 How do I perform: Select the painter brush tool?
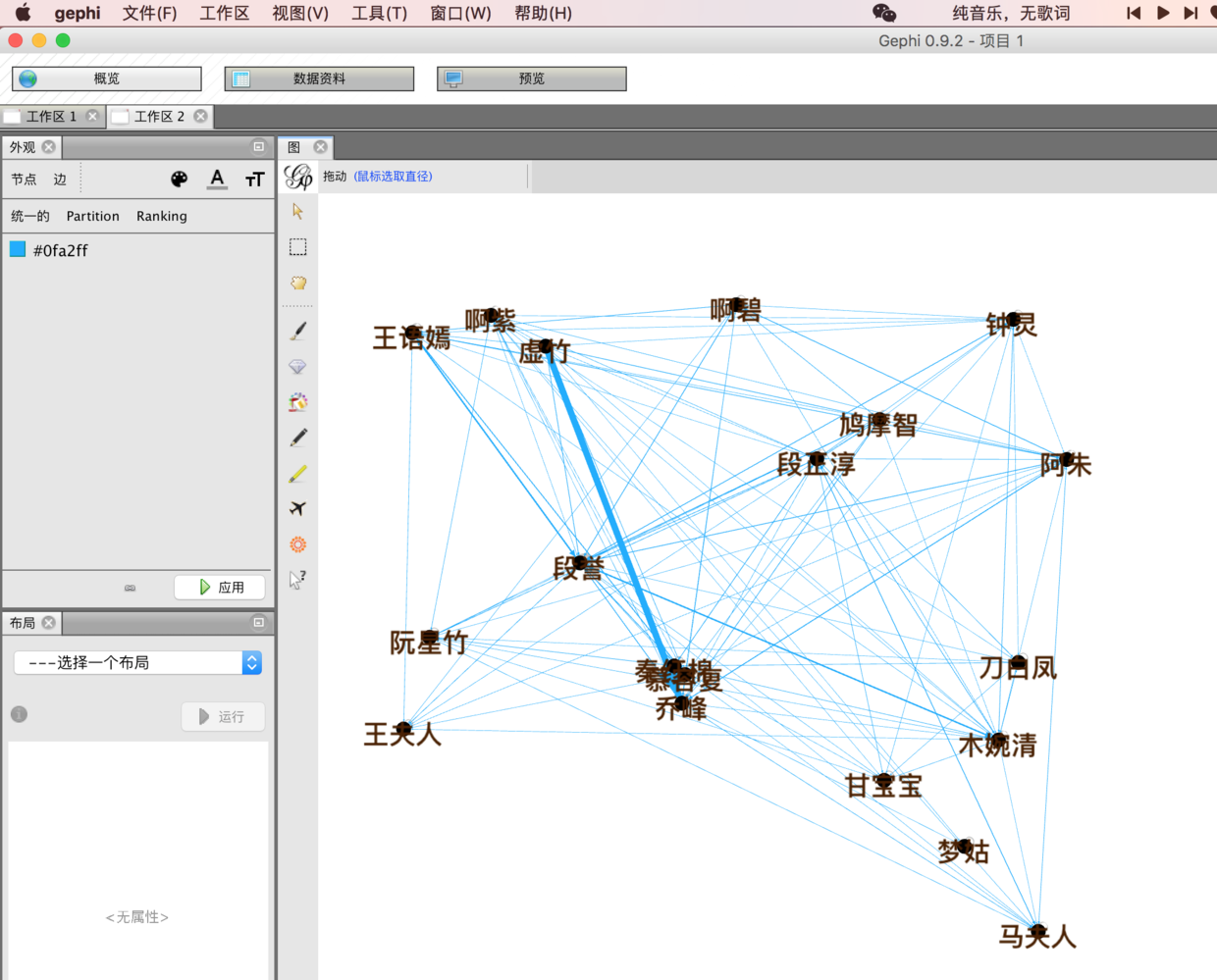(x=298, y=332)
